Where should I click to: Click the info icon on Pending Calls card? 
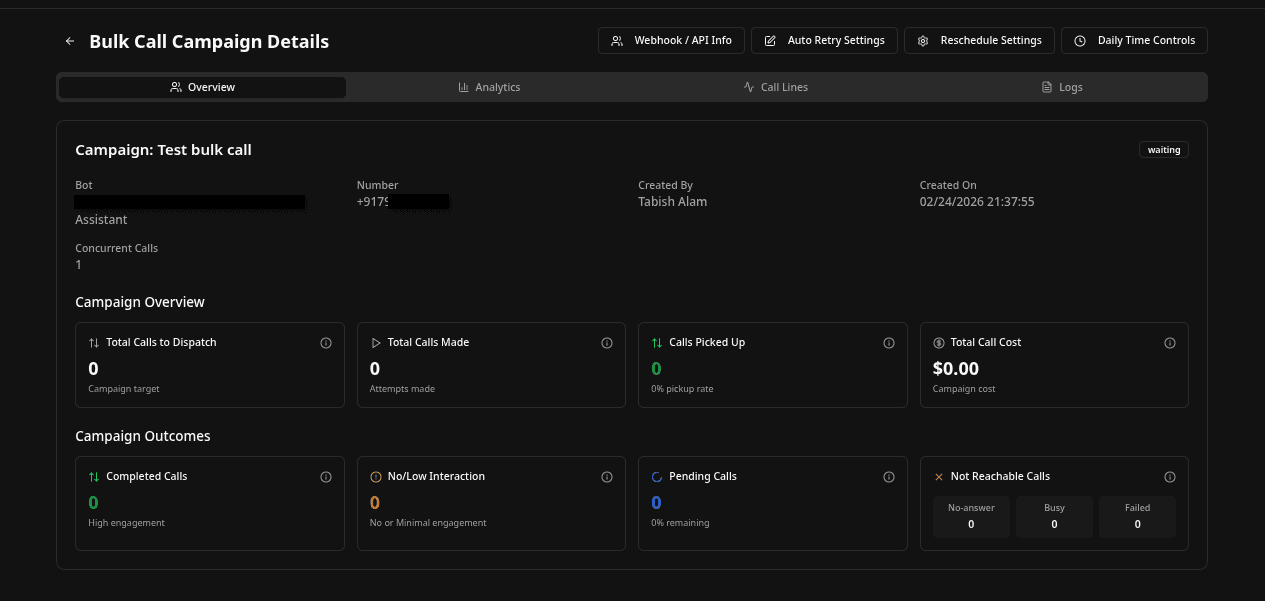889,476
